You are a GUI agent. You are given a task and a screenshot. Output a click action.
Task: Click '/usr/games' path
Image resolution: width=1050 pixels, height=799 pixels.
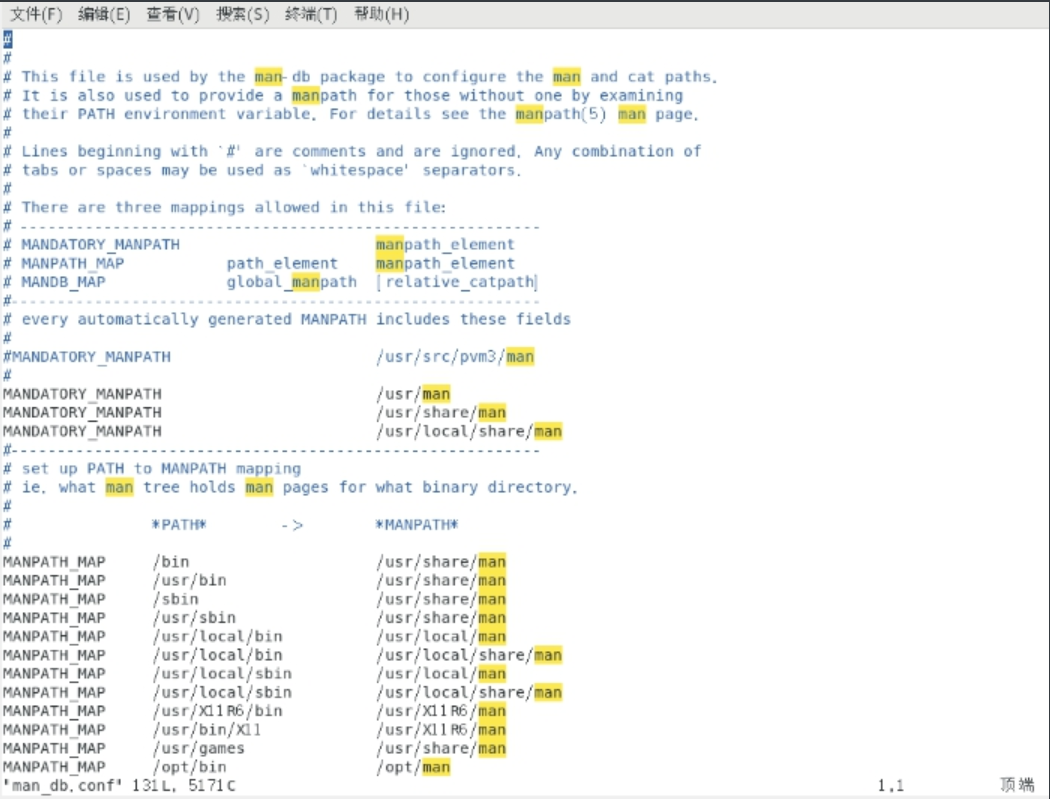[198, 749]
